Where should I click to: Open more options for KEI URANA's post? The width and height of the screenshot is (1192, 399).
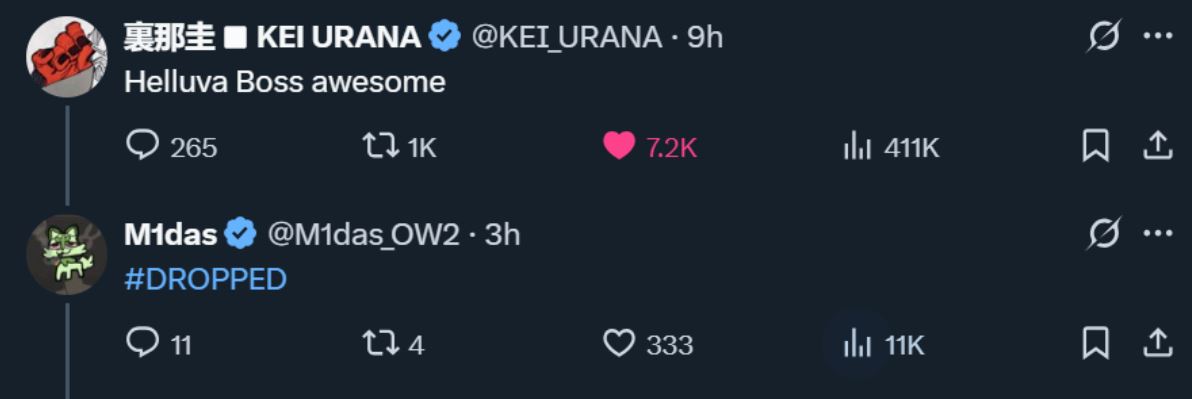(1159, 36)
